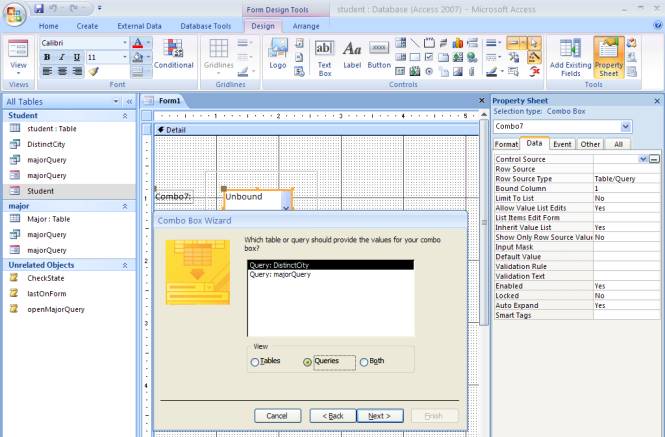Open the Home ribbon tab

[48, 26]
